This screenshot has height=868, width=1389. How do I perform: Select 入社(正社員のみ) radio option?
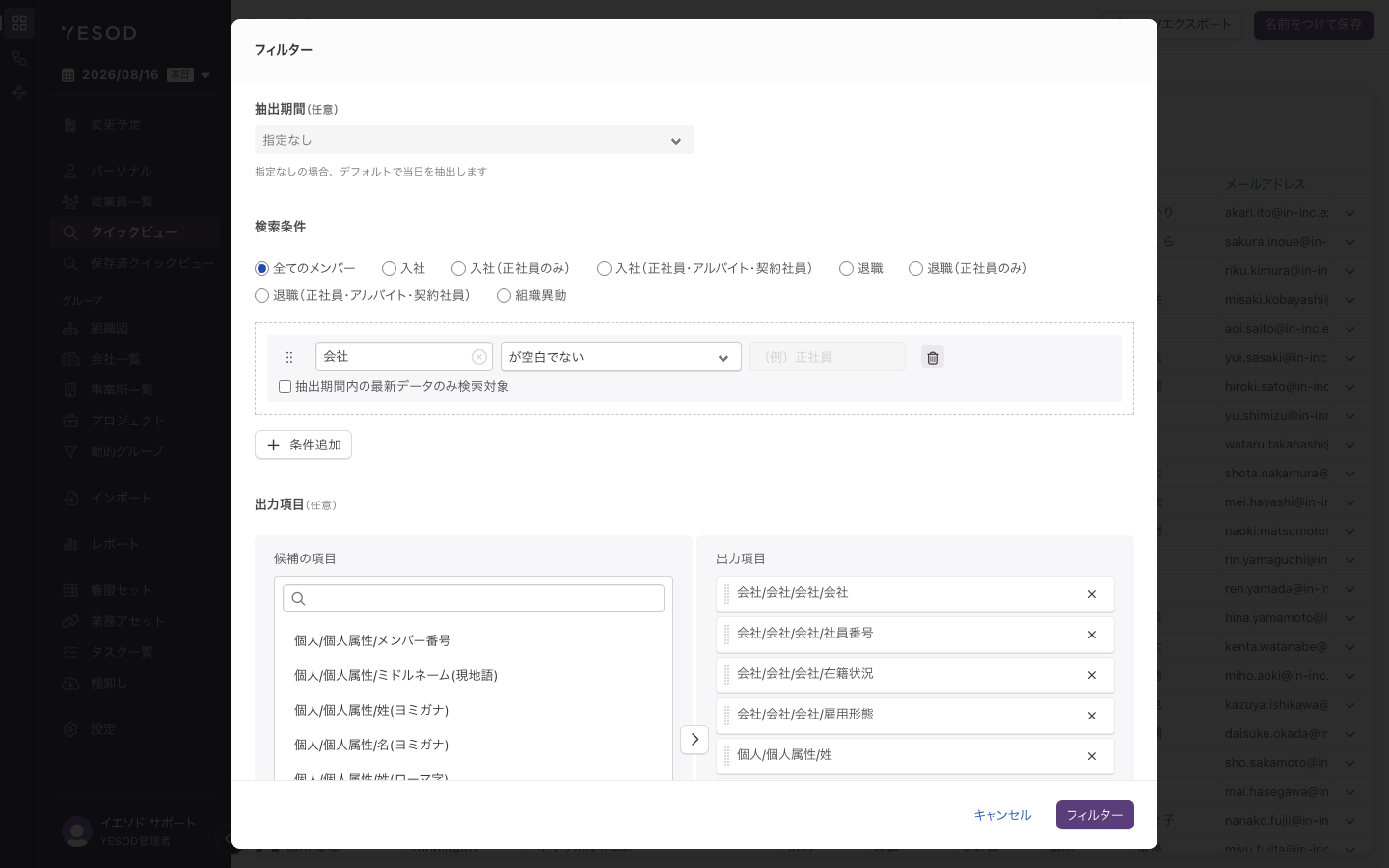(458, 268)
